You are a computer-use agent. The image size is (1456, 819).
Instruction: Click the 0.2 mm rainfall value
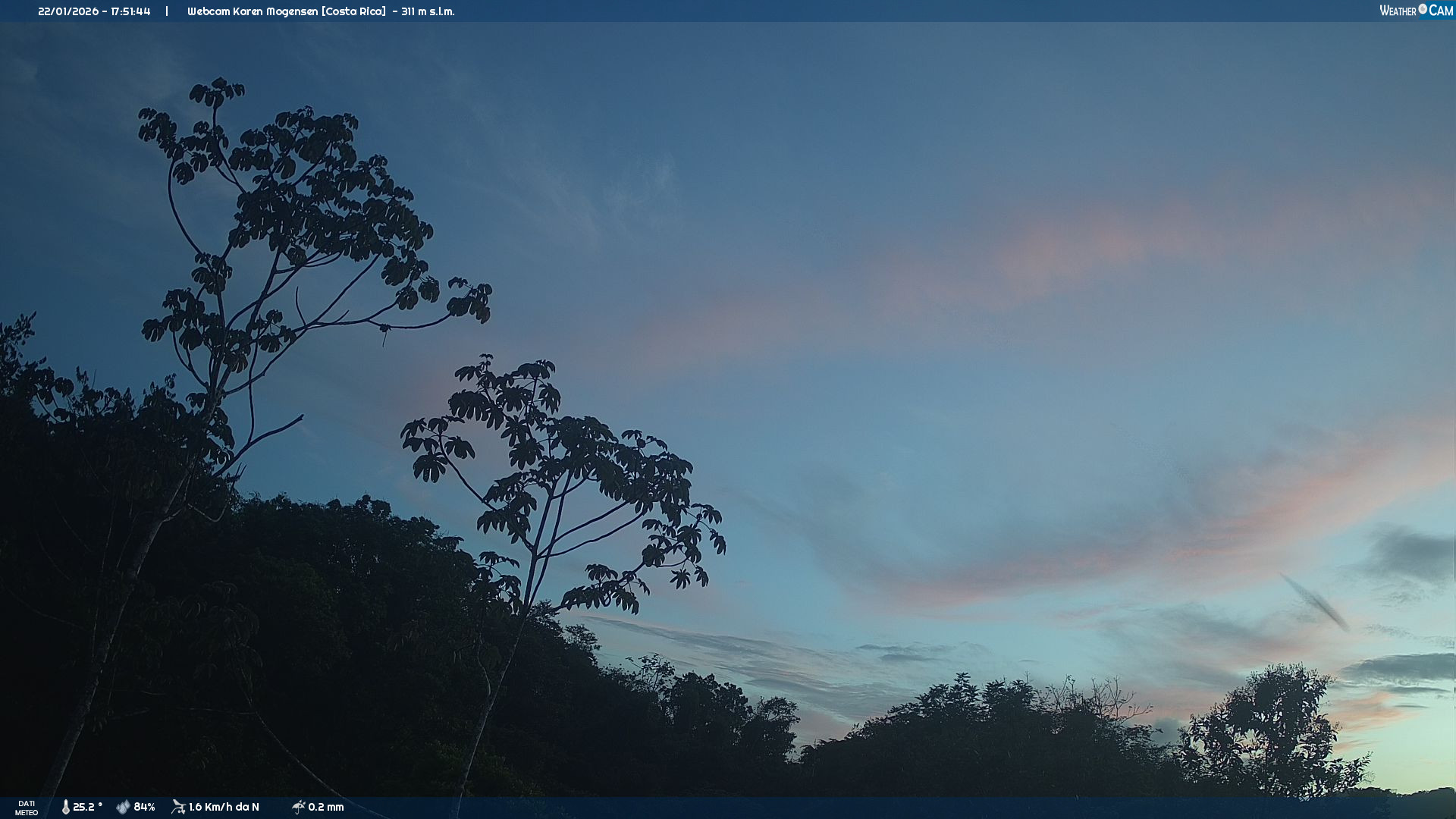[326, 807]
